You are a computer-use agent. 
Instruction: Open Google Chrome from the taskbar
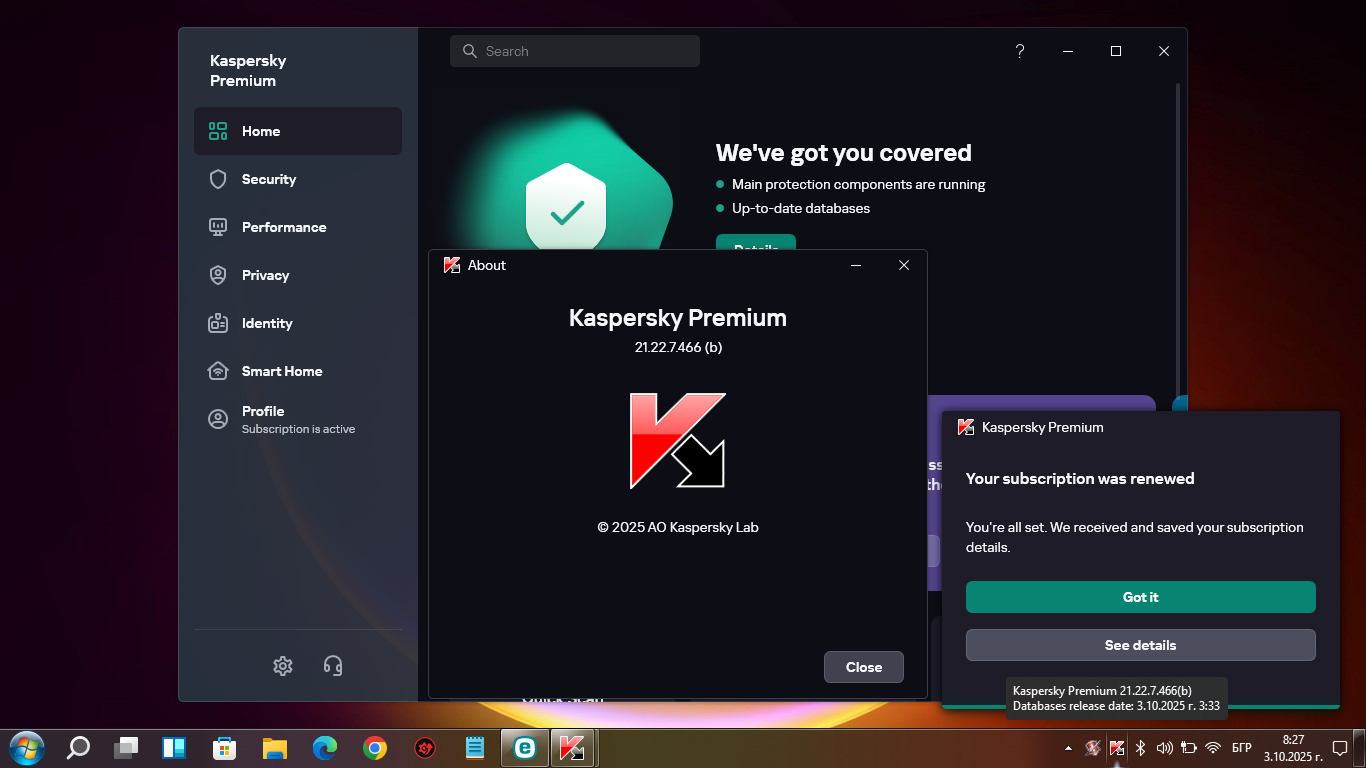coord(375,747)
